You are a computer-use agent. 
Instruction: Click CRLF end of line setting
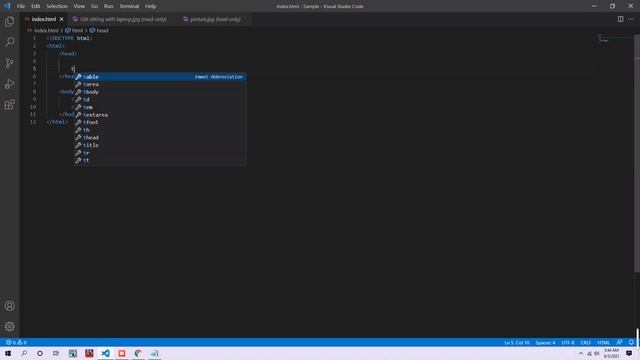[x=586, y=342]
